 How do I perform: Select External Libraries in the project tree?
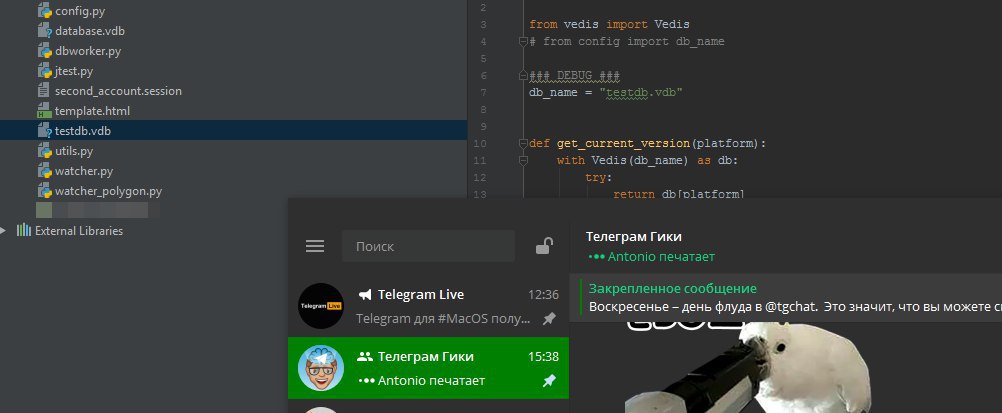click(79, 231)
